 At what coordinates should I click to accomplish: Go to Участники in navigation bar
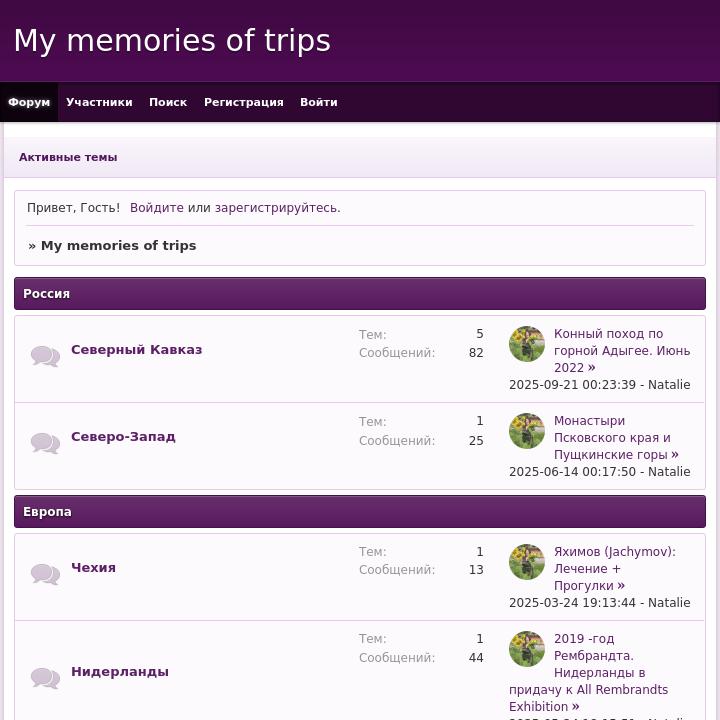99,102
